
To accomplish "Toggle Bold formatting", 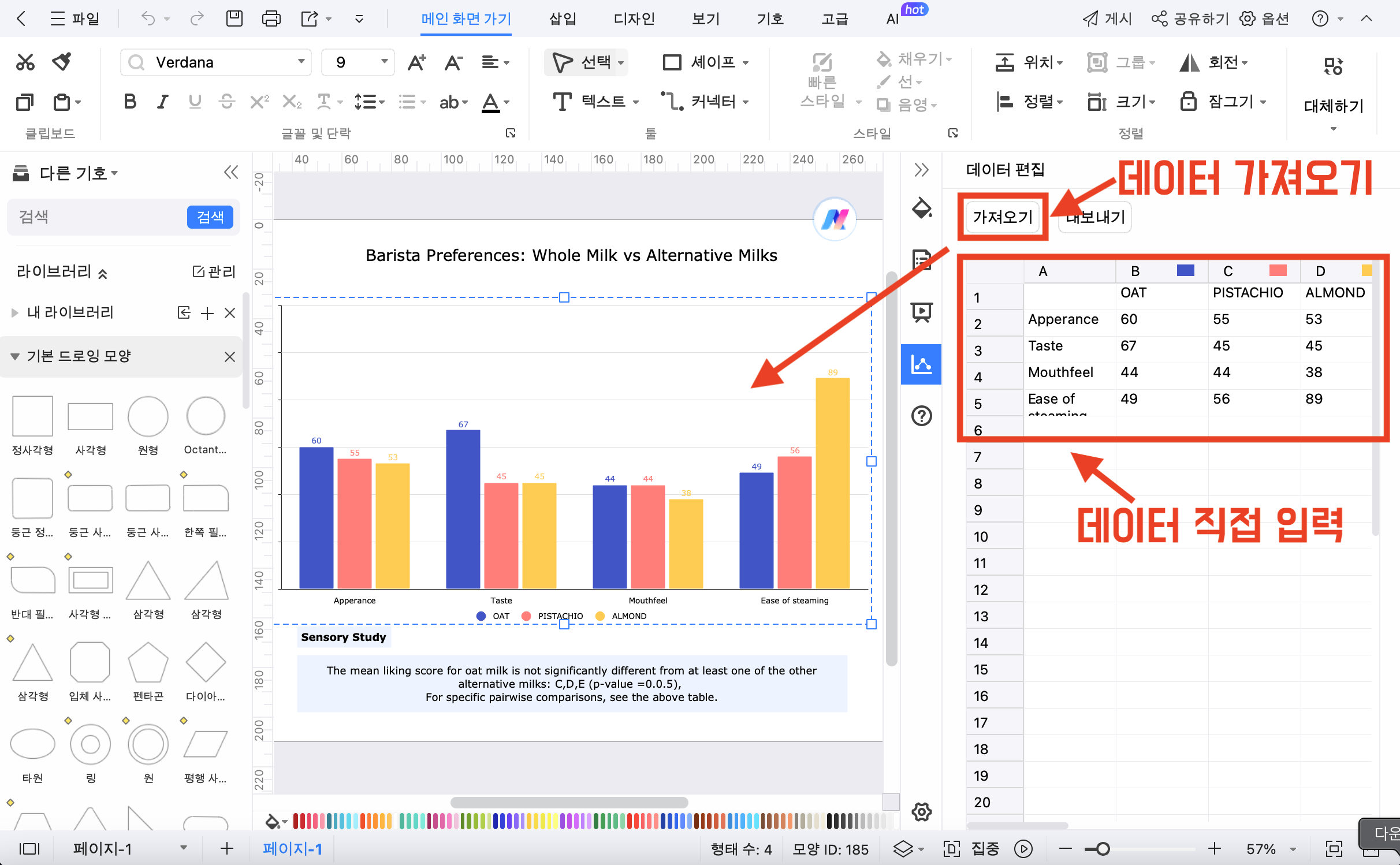I will tap(130, 102).
